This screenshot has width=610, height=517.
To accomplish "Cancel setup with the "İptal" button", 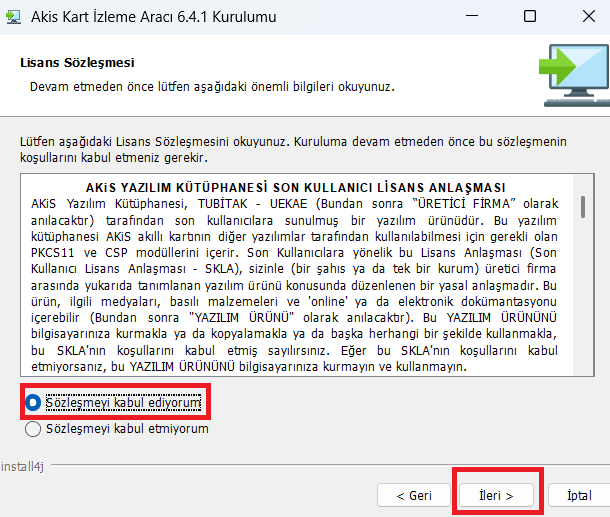I will coord(579,495).
